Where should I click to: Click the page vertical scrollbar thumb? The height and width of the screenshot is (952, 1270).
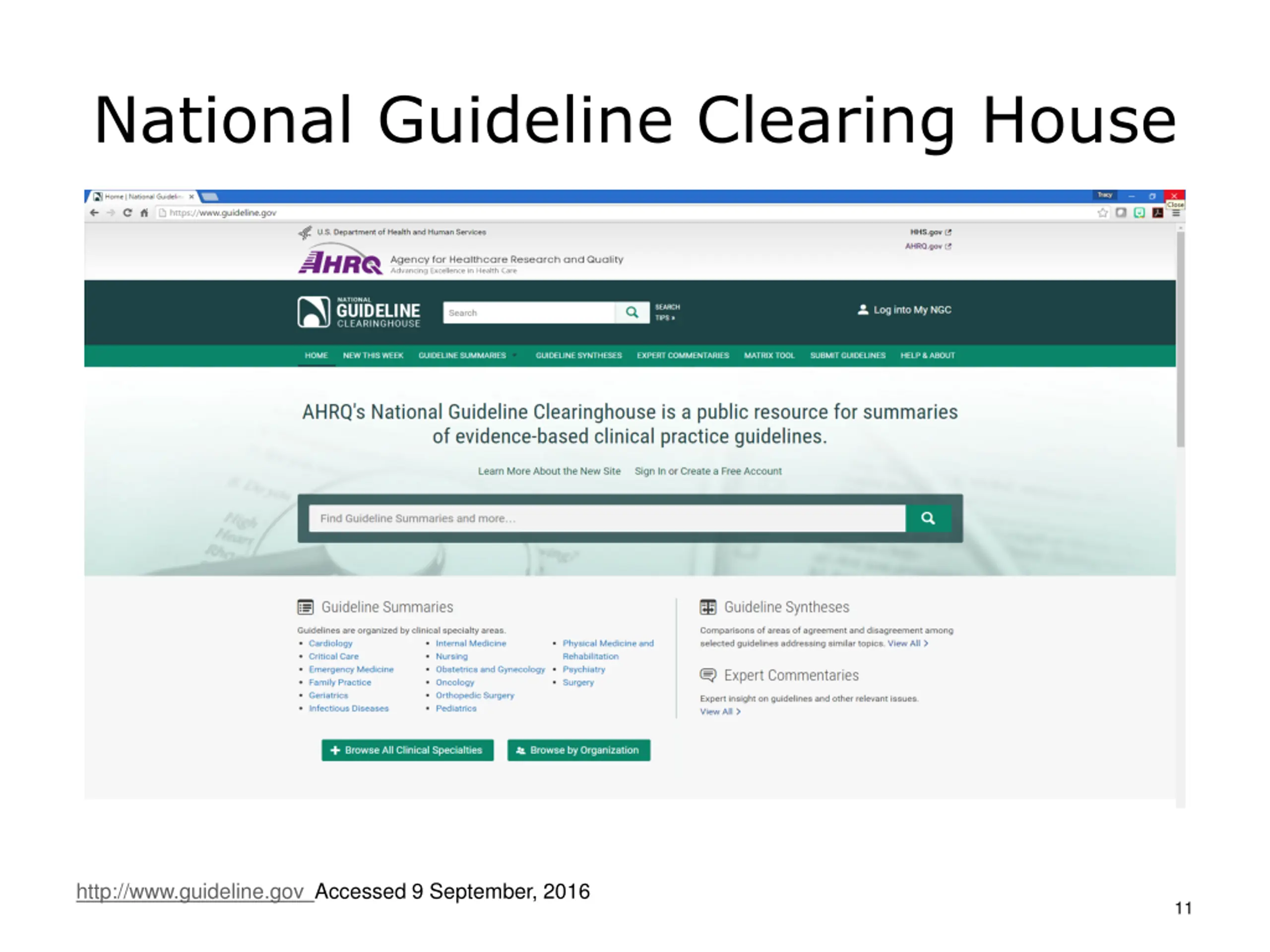point(1180,339)
